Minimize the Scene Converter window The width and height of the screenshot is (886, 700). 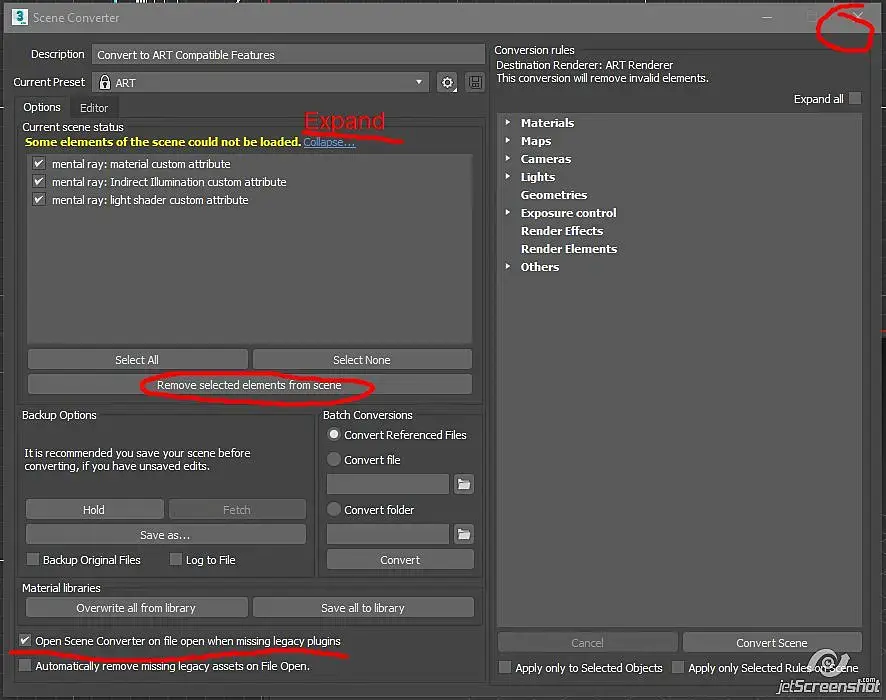[x=767, y=18]
